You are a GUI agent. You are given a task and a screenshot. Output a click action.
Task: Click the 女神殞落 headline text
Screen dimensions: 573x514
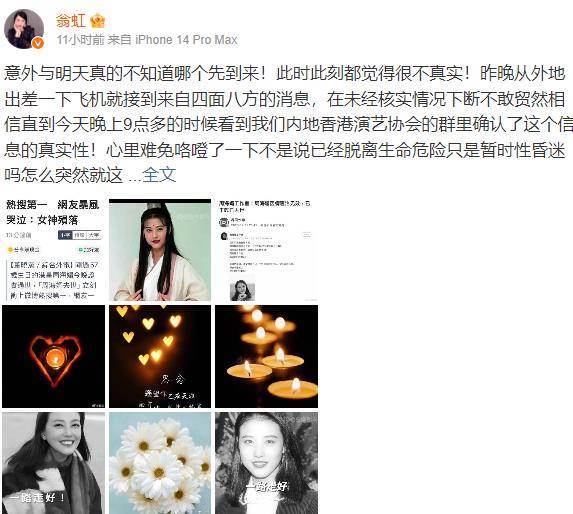[x=58, y=220]
